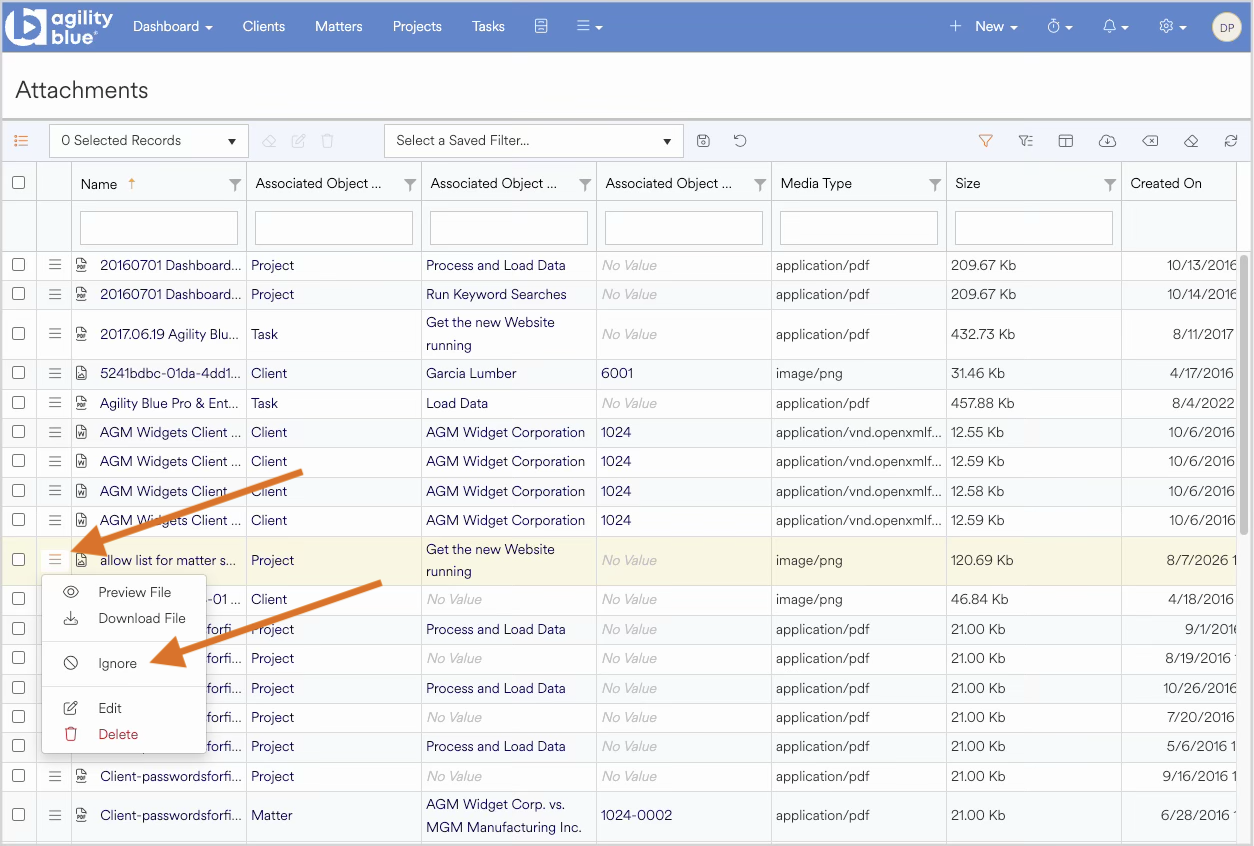Tick the select-all header checkbox
The image size is (1254, 846).
coord(19,183)
